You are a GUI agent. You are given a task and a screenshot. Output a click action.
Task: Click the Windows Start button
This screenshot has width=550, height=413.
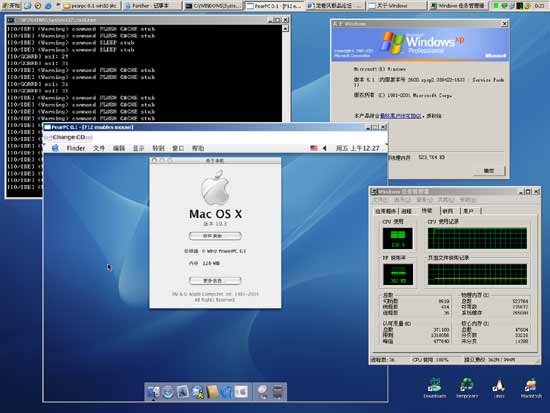(x=11, y=6)
